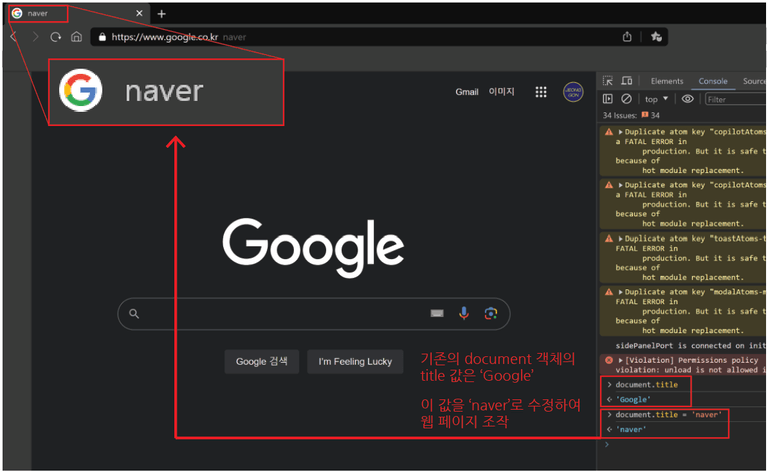Activate the DevTools inspect element picker icon

coord(608,81)
